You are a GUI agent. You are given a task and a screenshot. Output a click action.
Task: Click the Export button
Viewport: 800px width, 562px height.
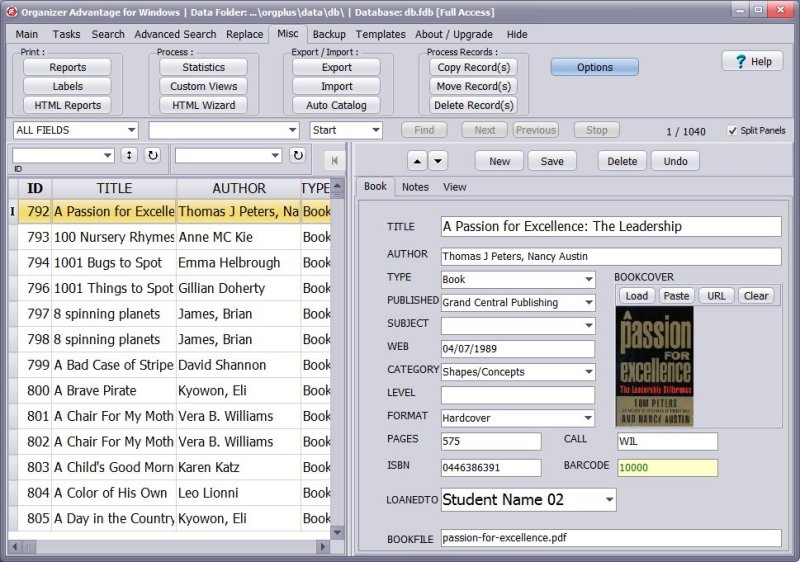coord(336,67)
